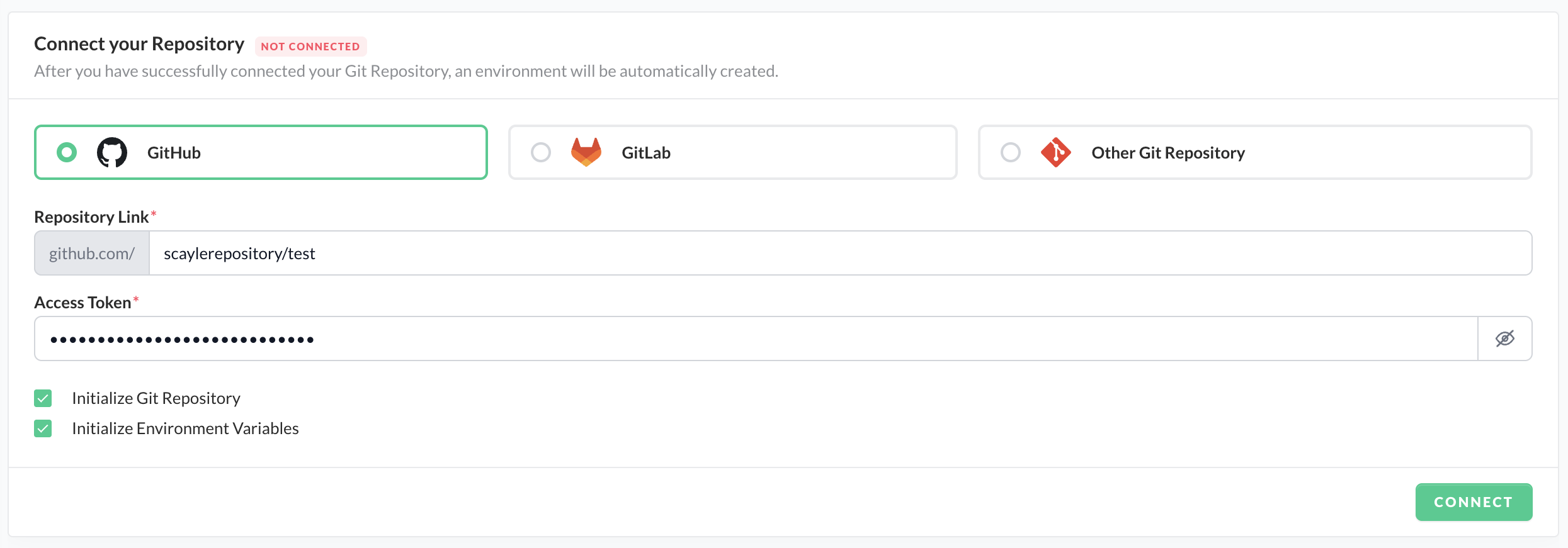Click the Other Git Repository text label

point(1168,153)
